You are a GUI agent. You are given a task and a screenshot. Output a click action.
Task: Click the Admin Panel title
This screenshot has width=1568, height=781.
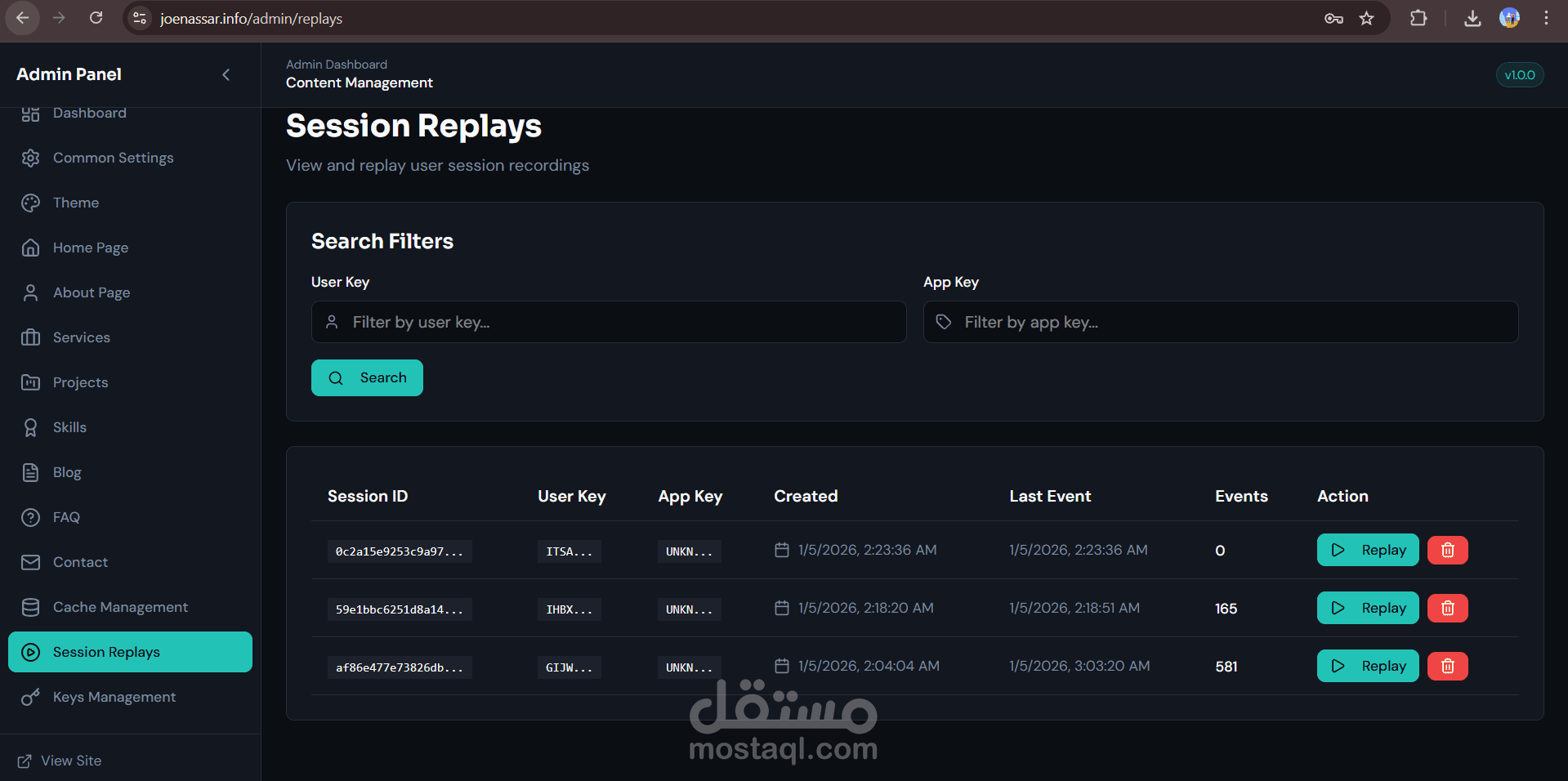69,74
